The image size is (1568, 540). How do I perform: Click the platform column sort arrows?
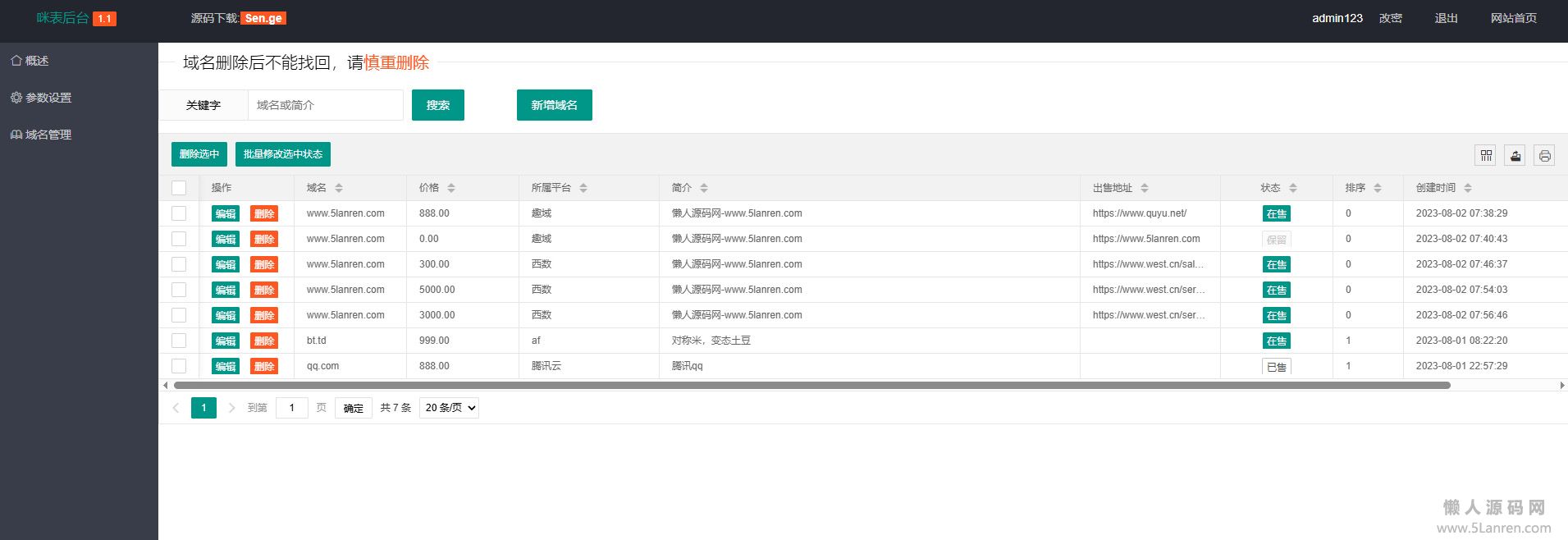(x=583, y=188)
